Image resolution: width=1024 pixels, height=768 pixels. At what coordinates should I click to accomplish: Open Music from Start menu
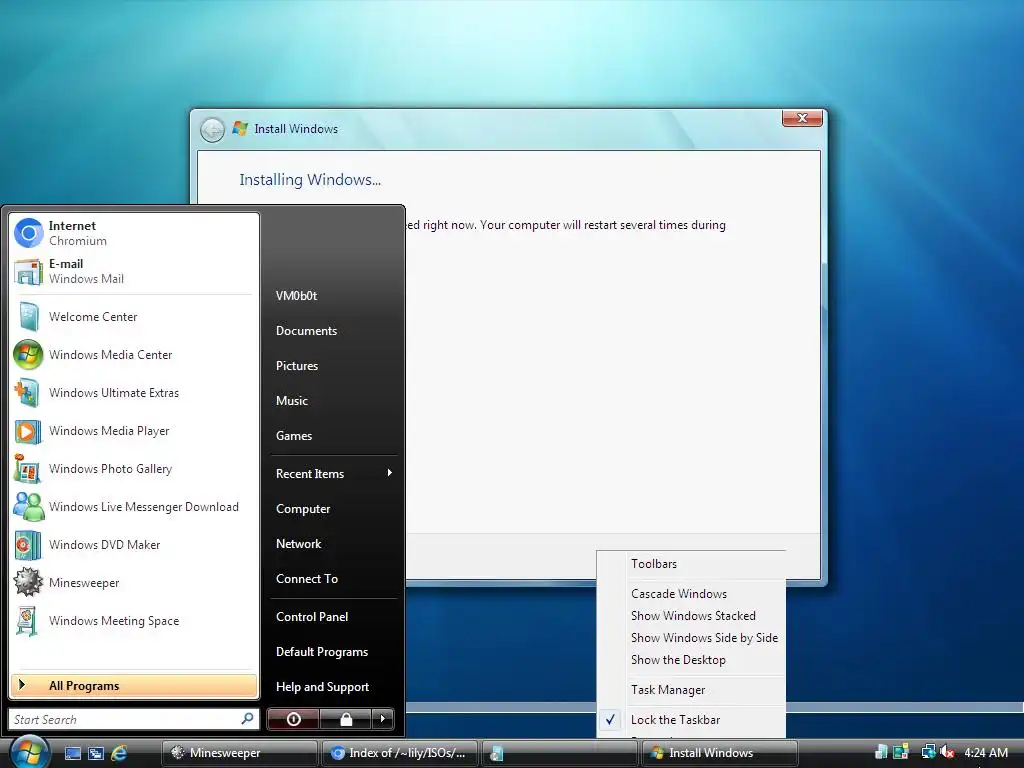click(333, 401)
